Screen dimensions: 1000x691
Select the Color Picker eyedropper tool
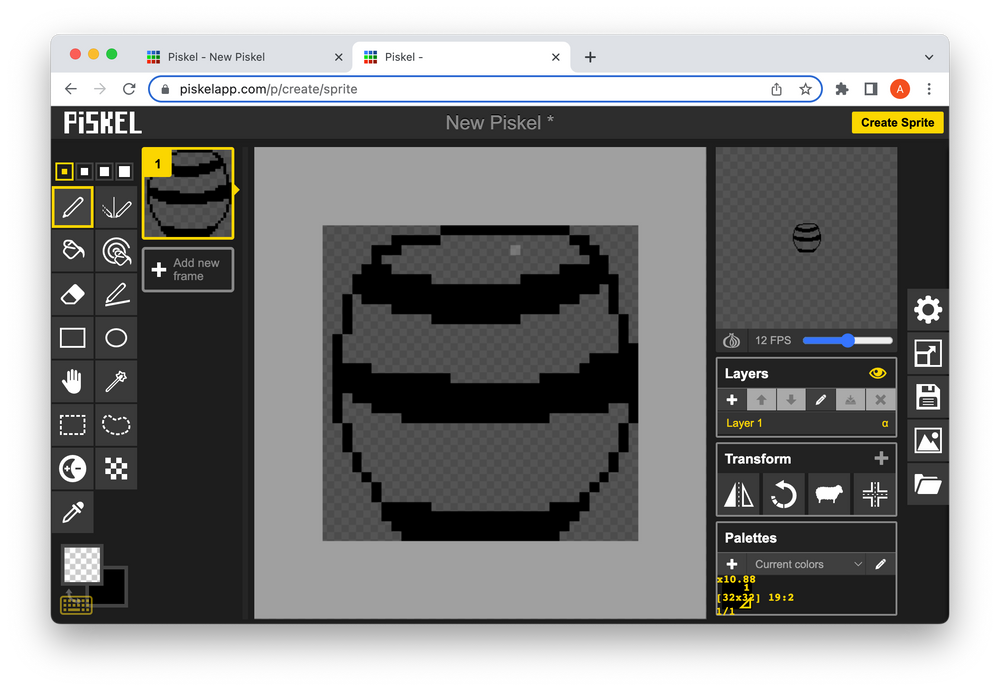click(72, 511)
